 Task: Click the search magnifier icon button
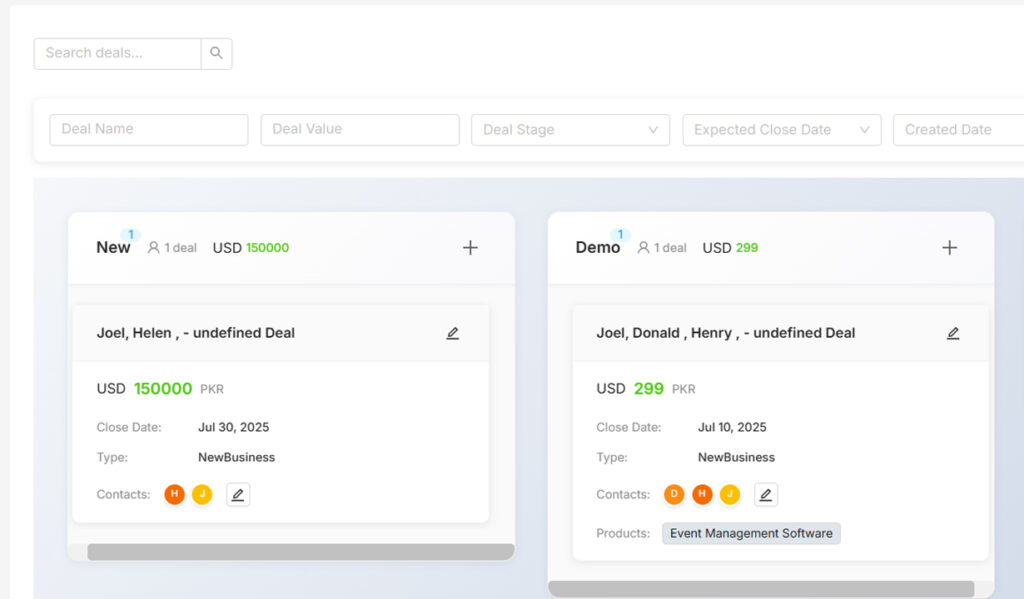(216, 54)
